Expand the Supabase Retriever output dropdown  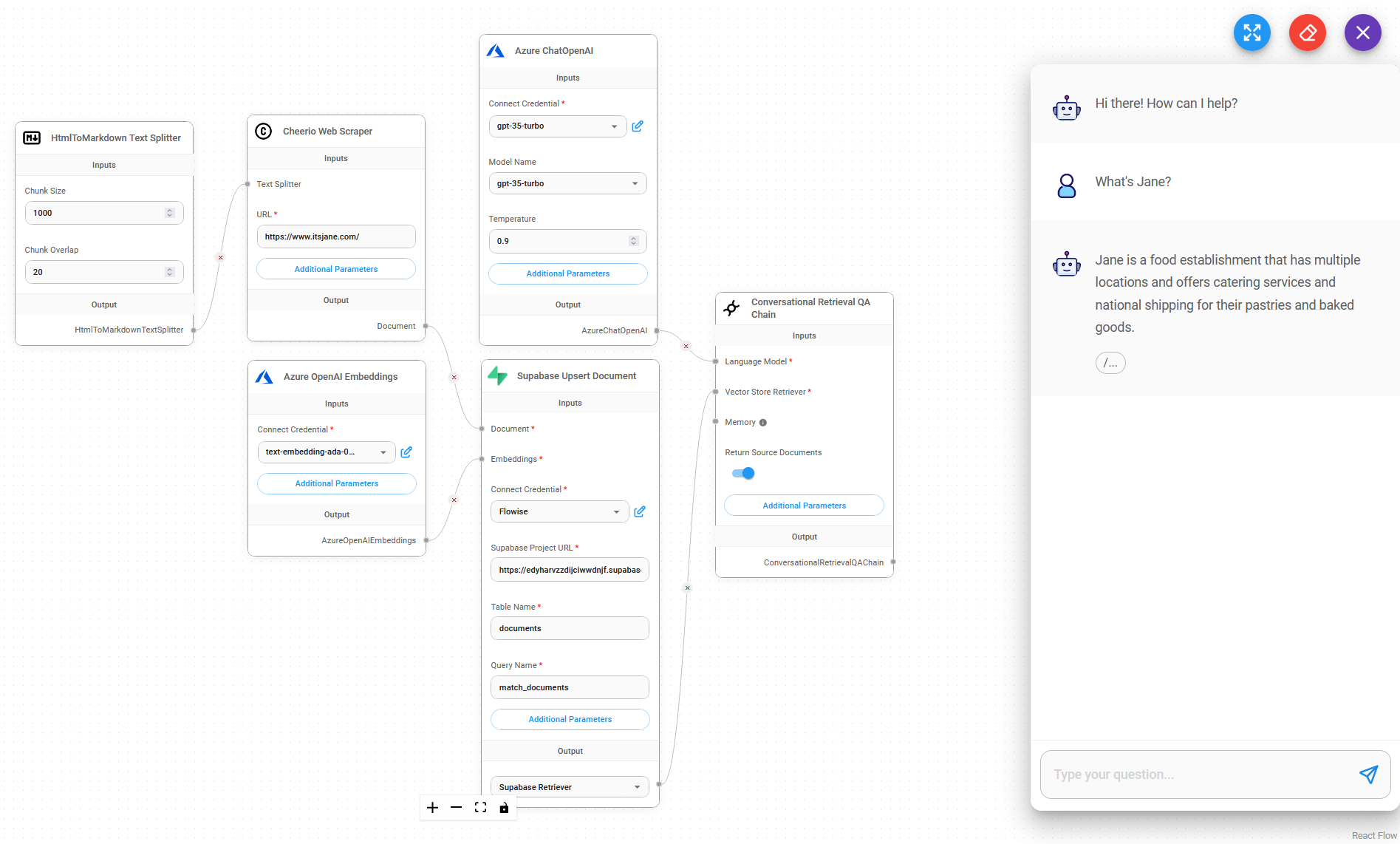pos(569,787)
